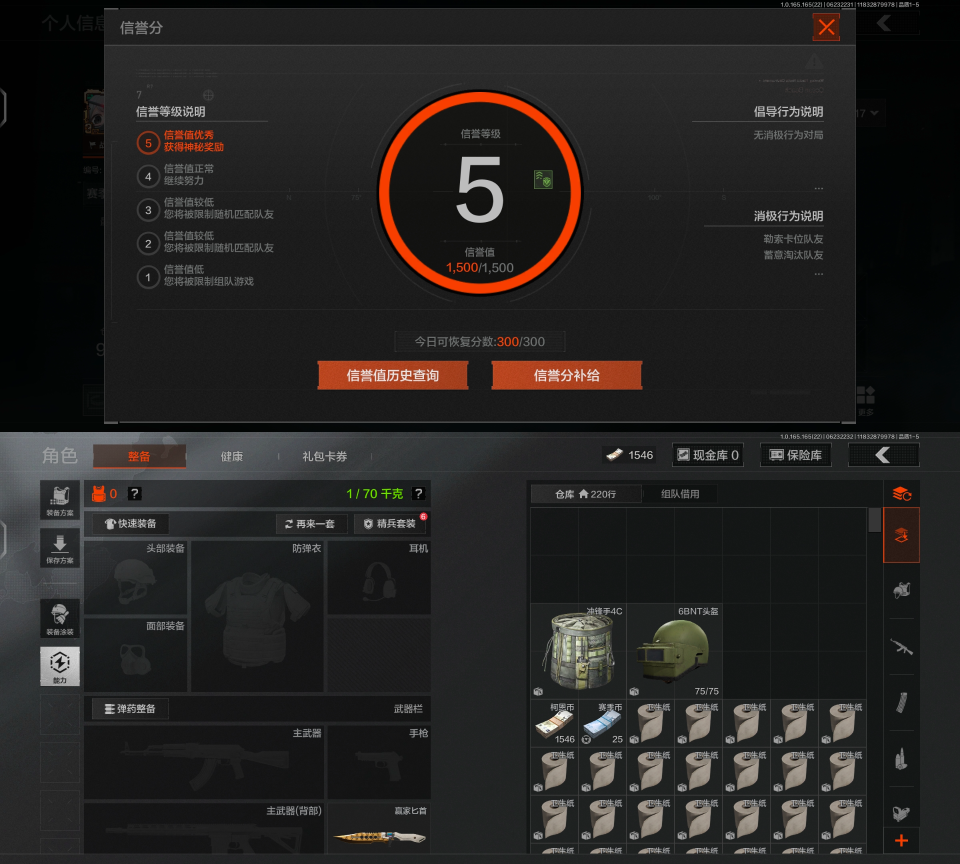Click 快速装备 quick equip button
Screen dimensions: 960x864
tap(130, 524)
